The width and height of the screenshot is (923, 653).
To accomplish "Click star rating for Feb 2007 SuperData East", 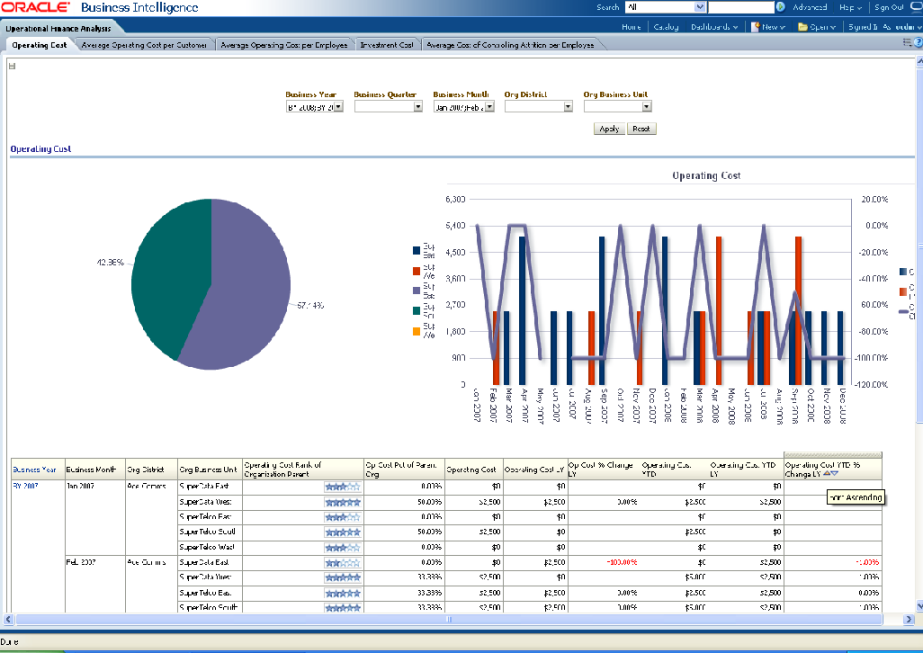I will click(342, 563).
